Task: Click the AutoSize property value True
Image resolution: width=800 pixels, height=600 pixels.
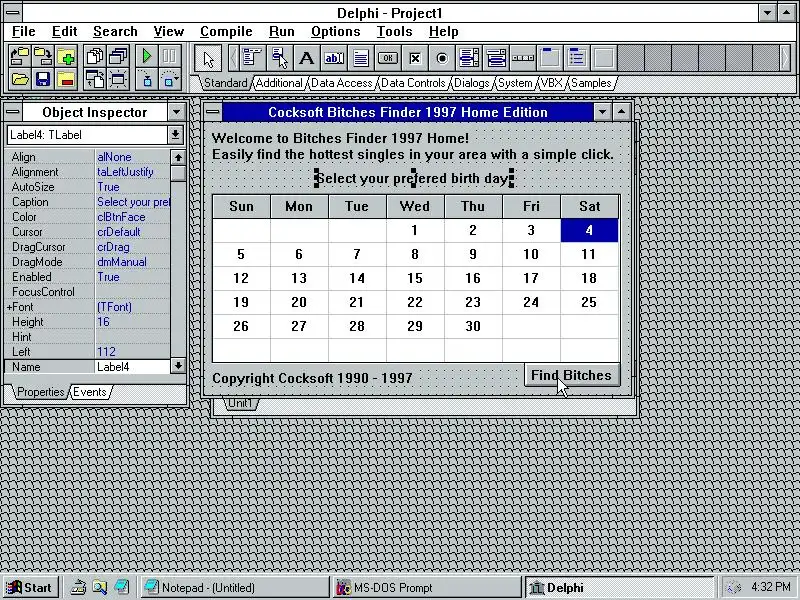Action: click(132, 187)
